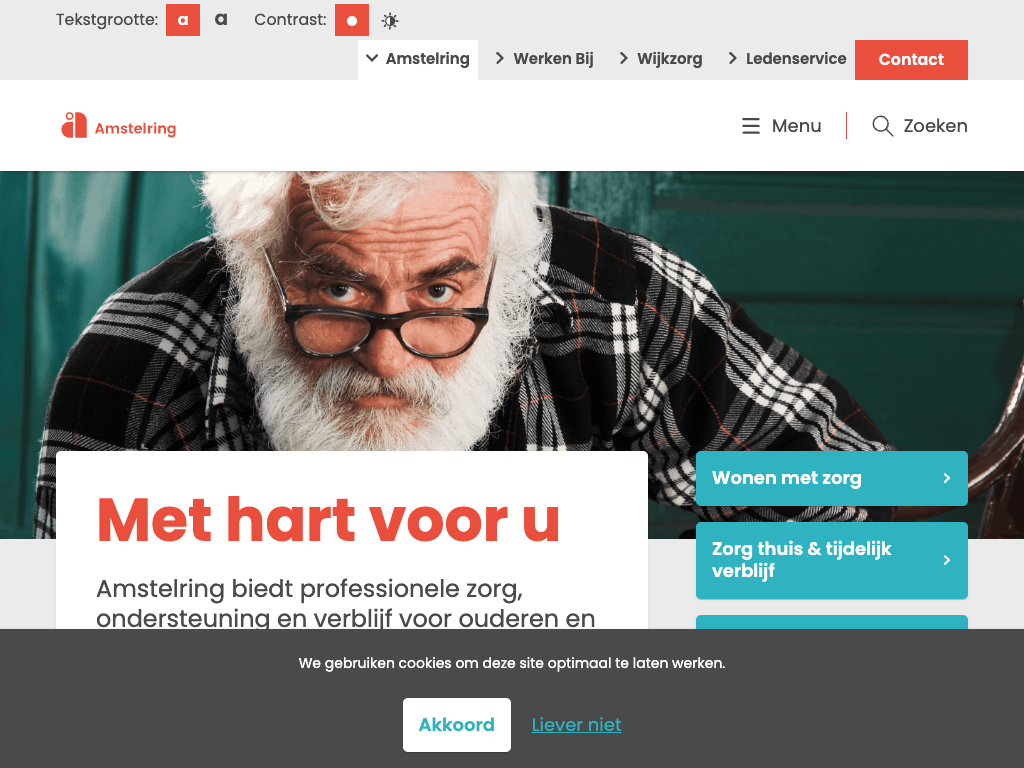Decline cookies via Liever niet

click(576, 725)
